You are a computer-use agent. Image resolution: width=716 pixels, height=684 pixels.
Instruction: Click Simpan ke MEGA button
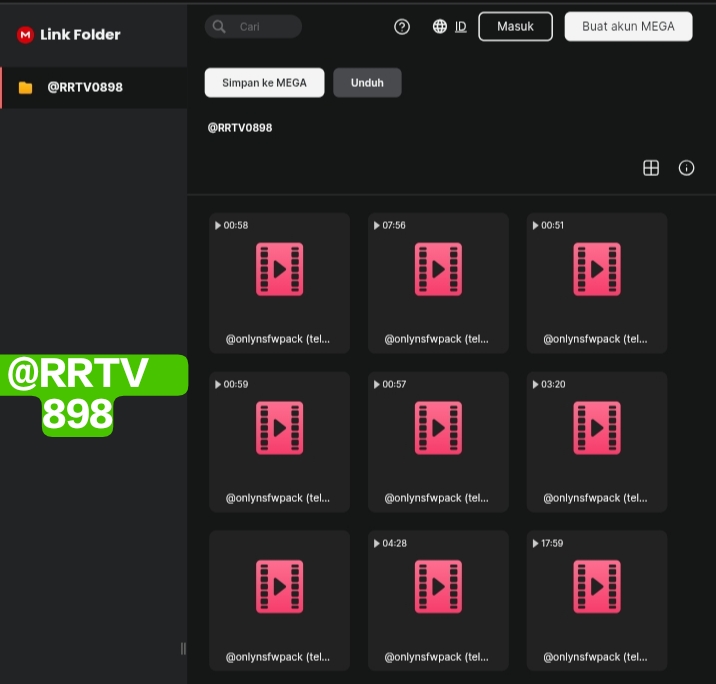pyautogui.click(x=264, y=83)
